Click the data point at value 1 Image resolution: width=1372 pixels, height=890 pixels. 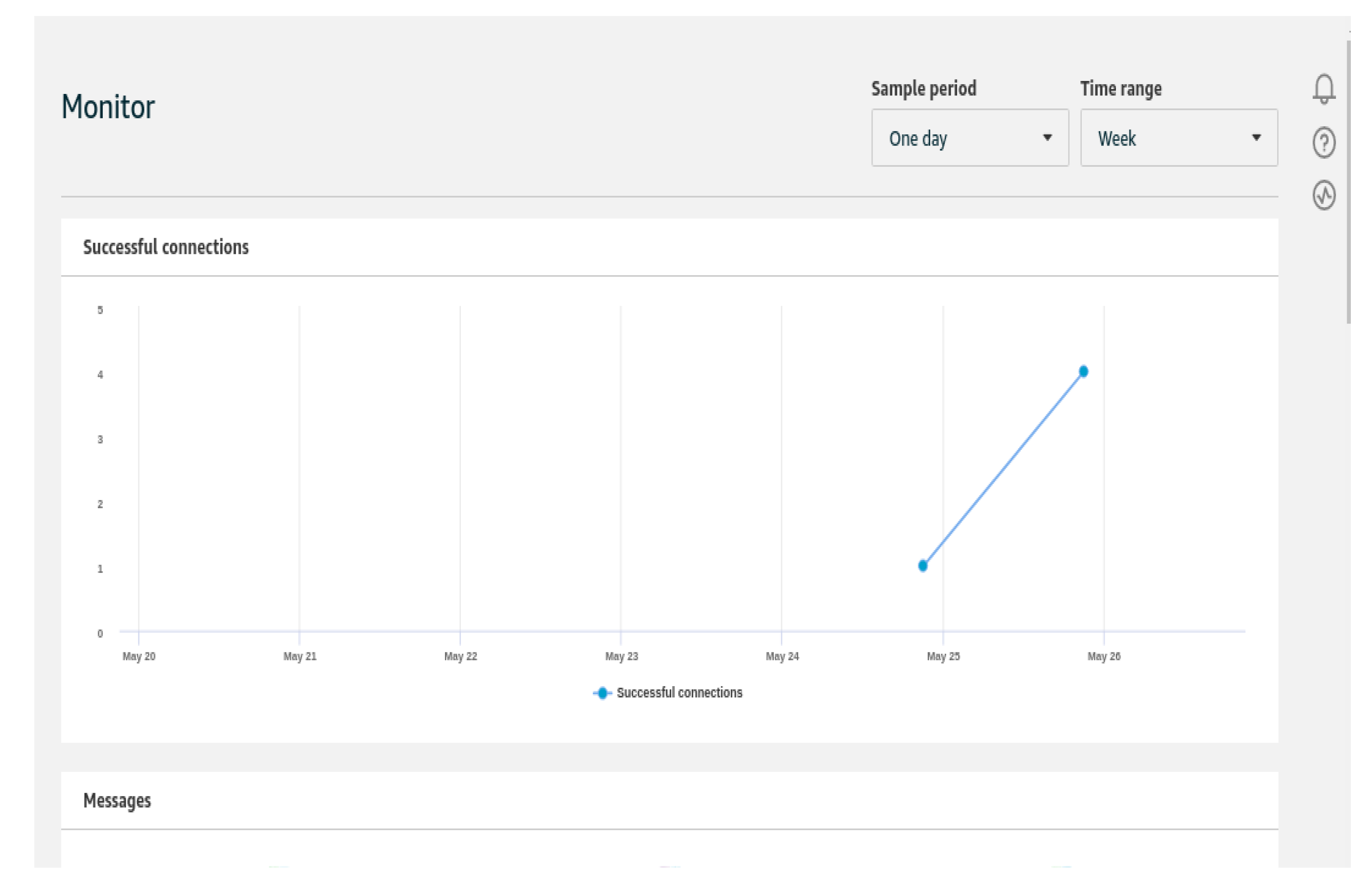click(x=922, y=565)
